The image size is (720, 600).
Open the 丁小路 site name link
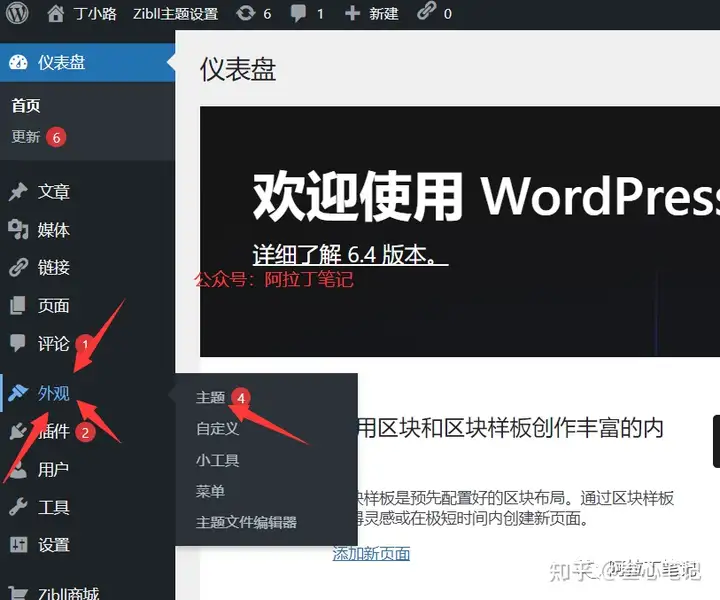95,14
